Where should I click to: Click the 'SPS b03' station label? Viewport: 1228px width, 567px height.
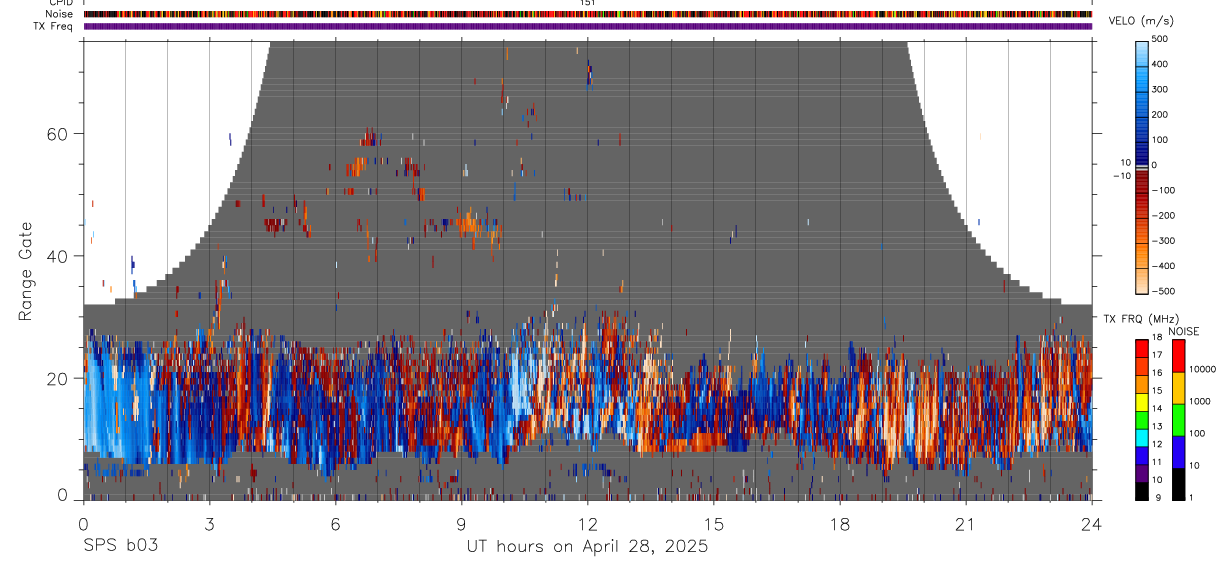[119, 547]
